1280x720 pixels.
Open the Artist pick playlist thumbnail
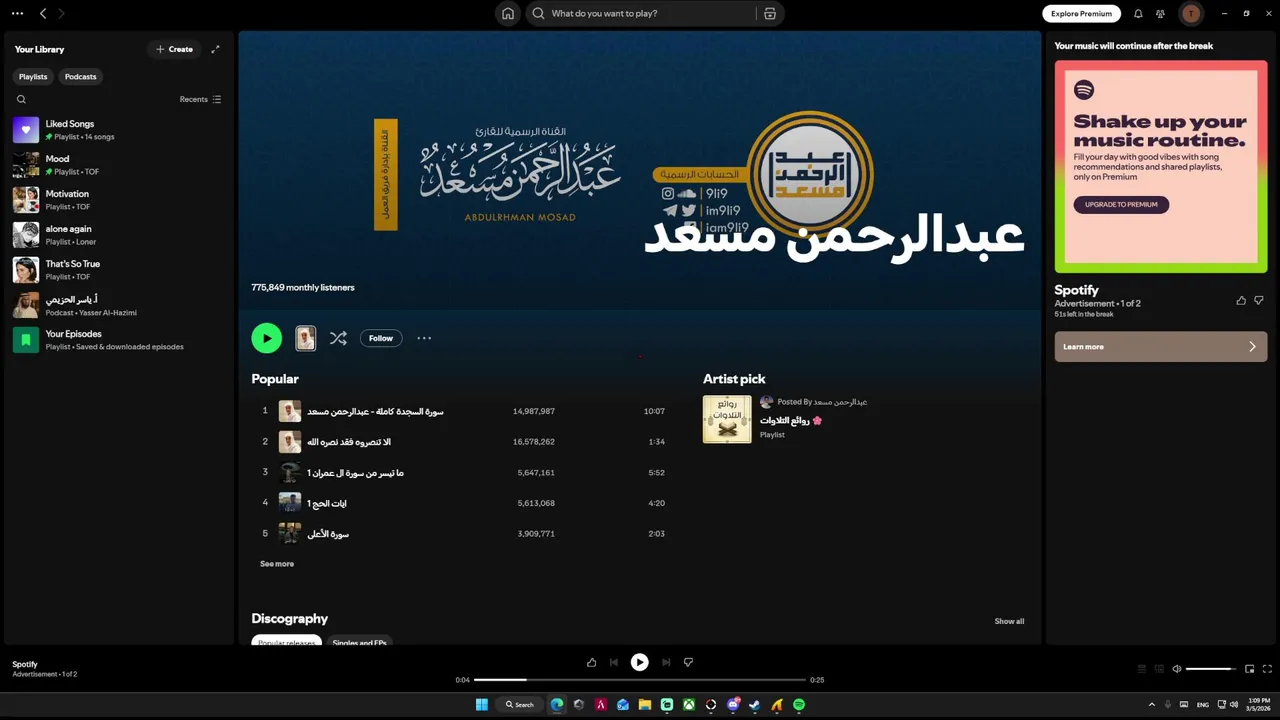pyautogui.click(x=727, y=419)
